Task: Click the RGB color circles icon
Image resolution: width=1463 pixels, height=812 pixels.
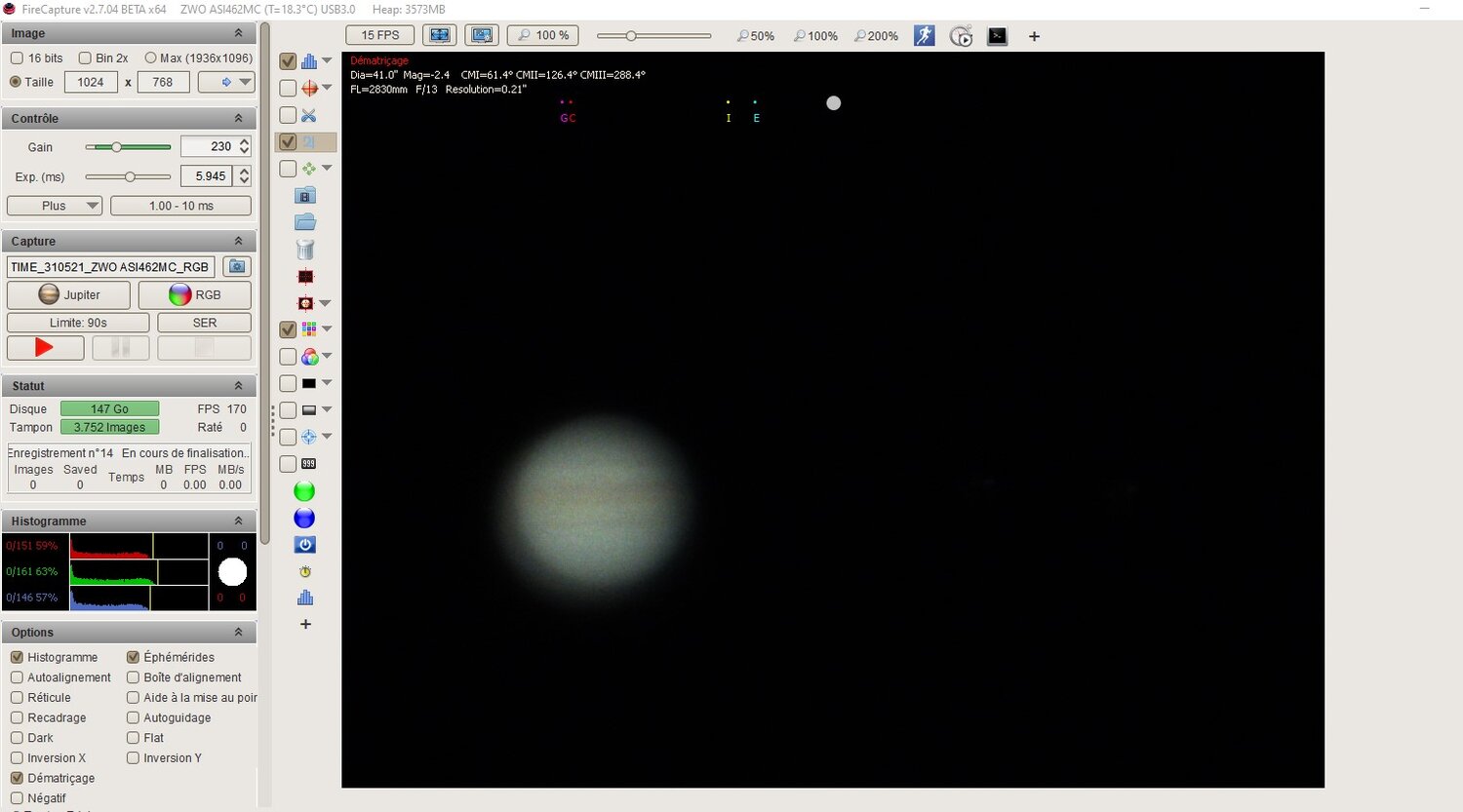Action: (x=309, y=357)
